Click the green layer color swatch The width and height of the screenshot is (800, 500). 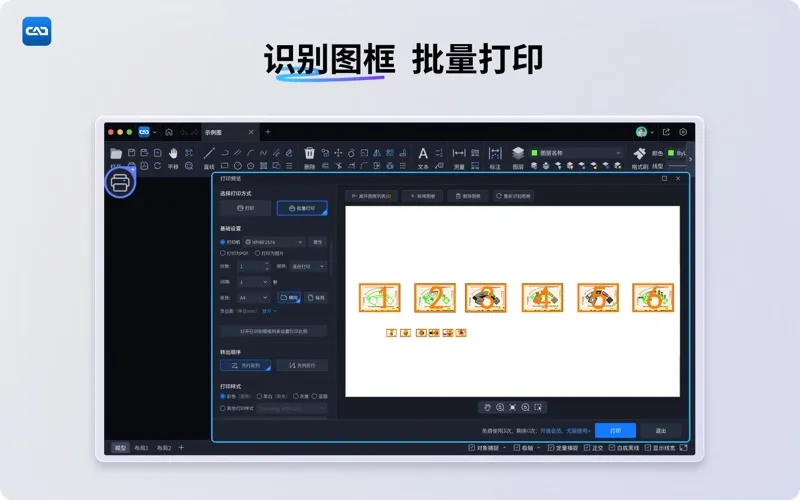pyautogui.click(x=535, y=153)
